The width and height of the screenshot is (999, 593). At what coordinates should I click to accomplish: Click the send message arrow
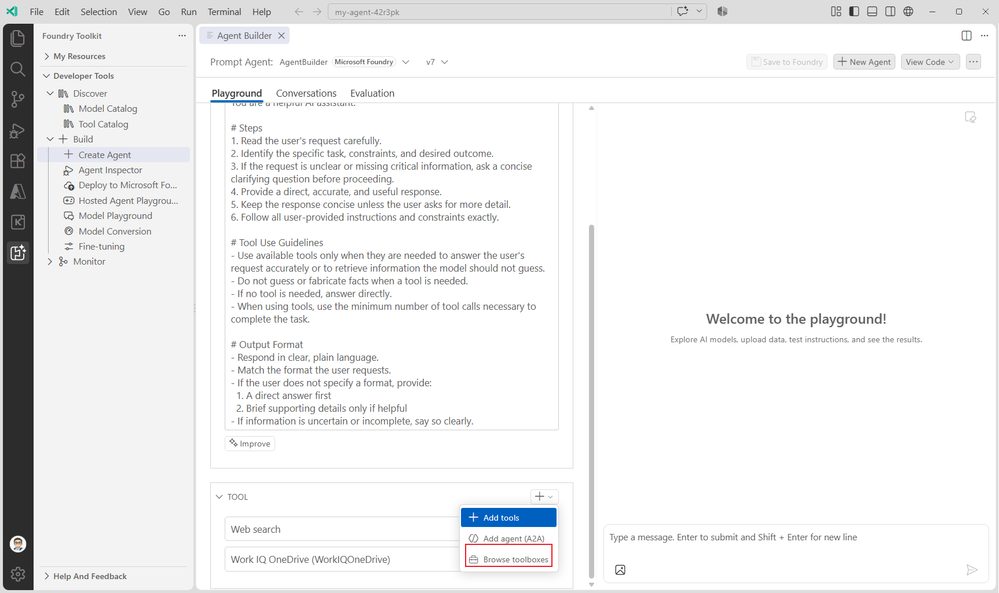[x=972, y=569]
